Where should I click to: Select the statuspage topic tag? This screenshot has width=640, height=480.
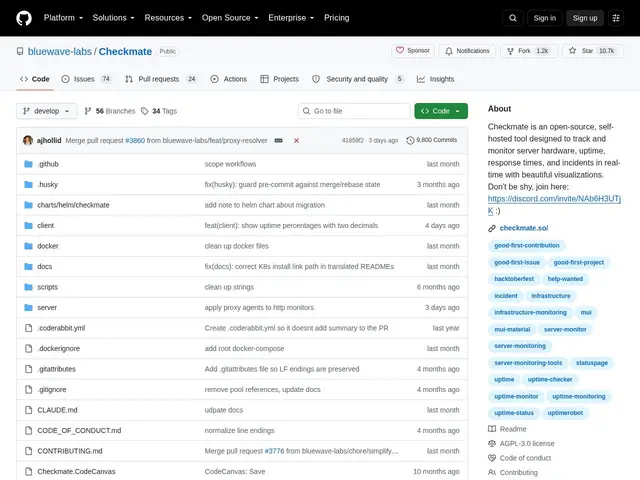(x=592, y=363)
